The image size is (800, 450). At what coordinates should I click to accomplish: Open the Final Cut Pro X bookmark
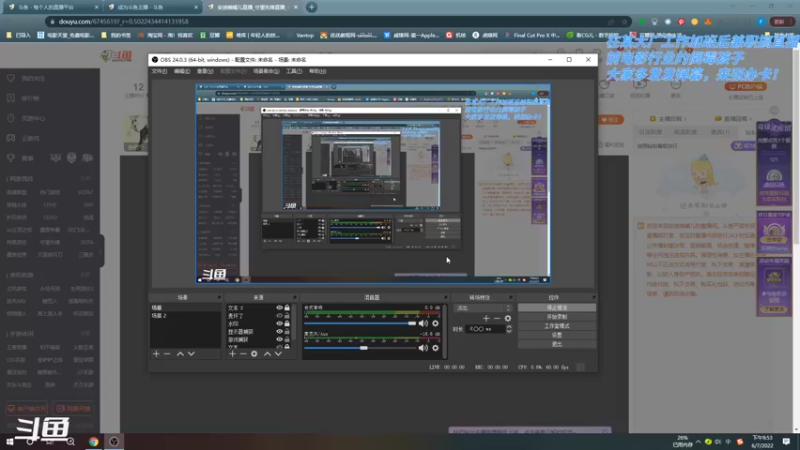click(x=532, y=35)
